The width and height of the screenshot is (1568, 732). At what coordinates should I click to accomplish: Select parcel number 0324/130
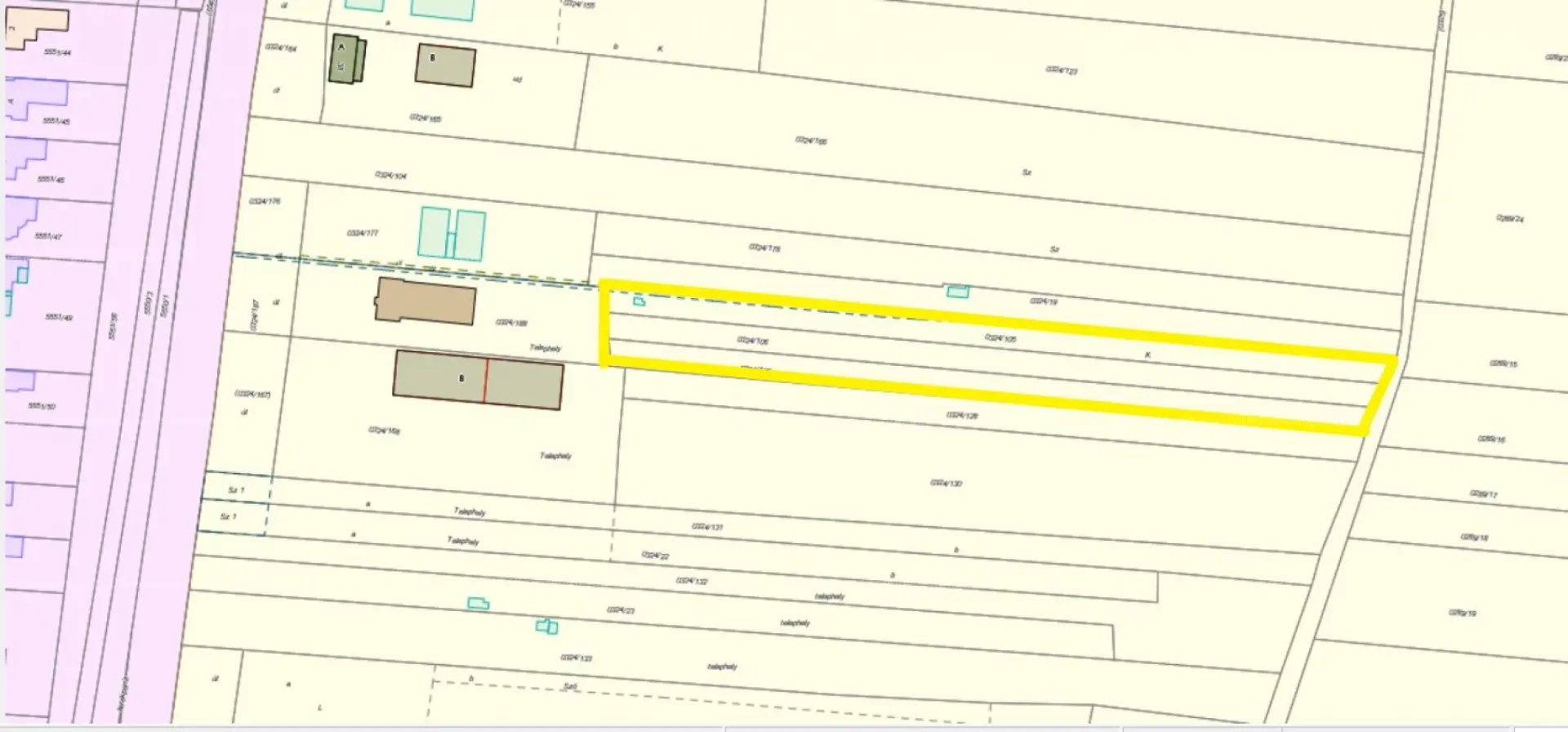946,483
